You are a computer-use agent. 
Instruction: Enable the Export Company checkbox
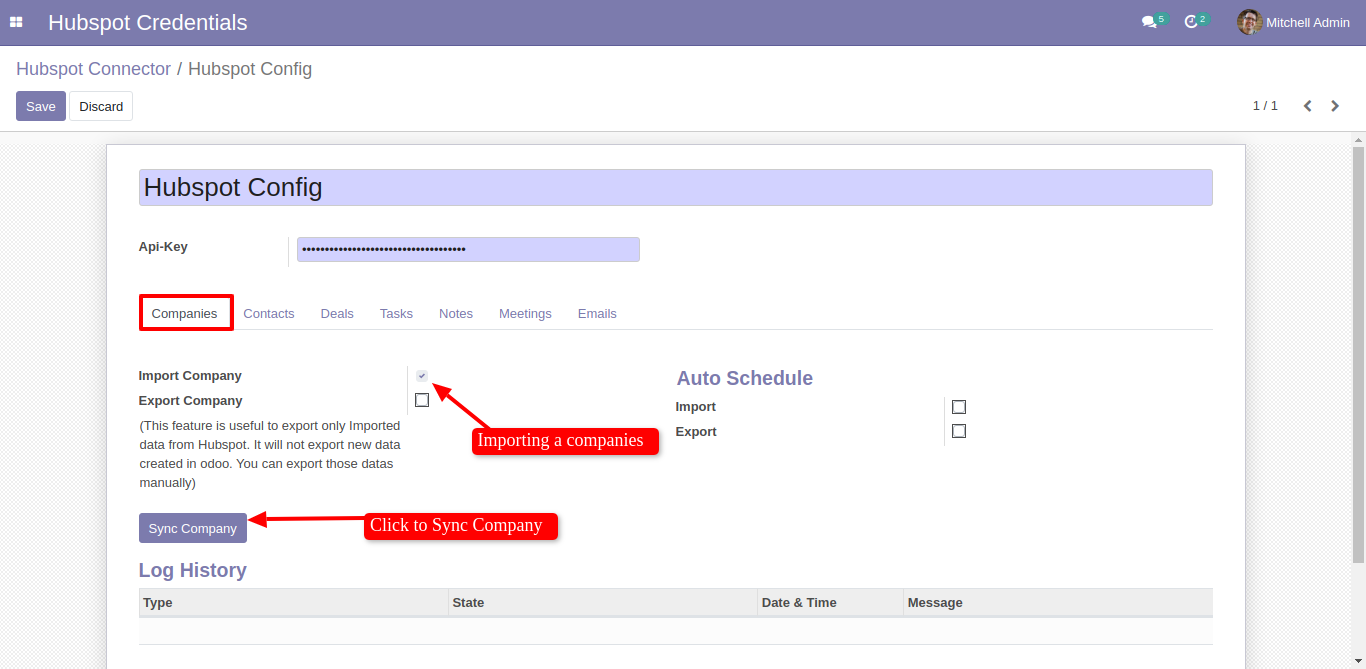422,400
